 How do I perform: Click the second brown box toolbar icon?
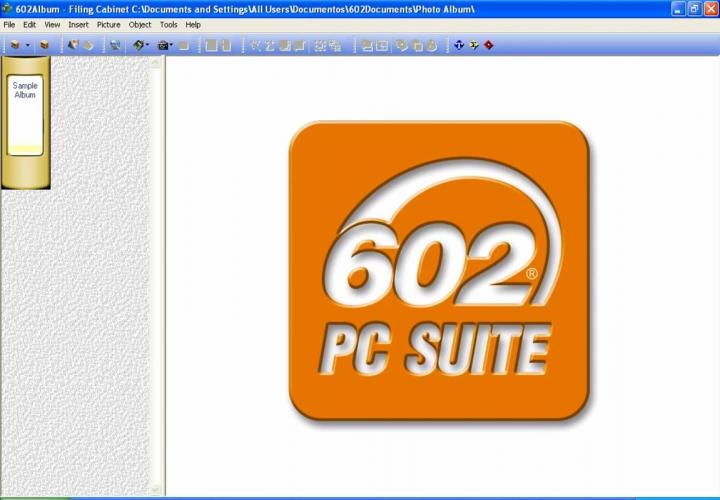click(x=45, y=45)
